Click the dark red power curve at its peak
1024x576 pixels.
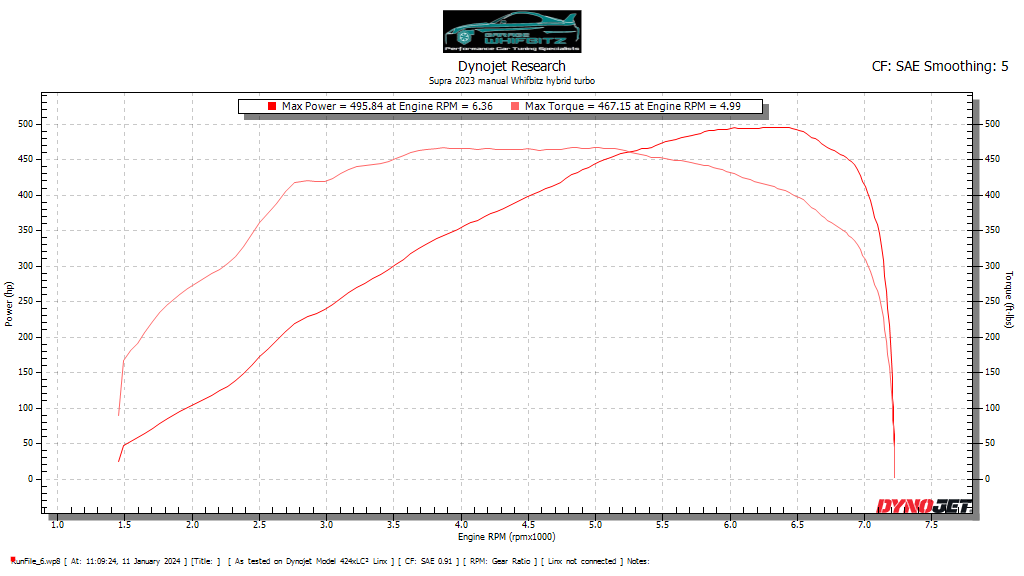tap(777, 127)
